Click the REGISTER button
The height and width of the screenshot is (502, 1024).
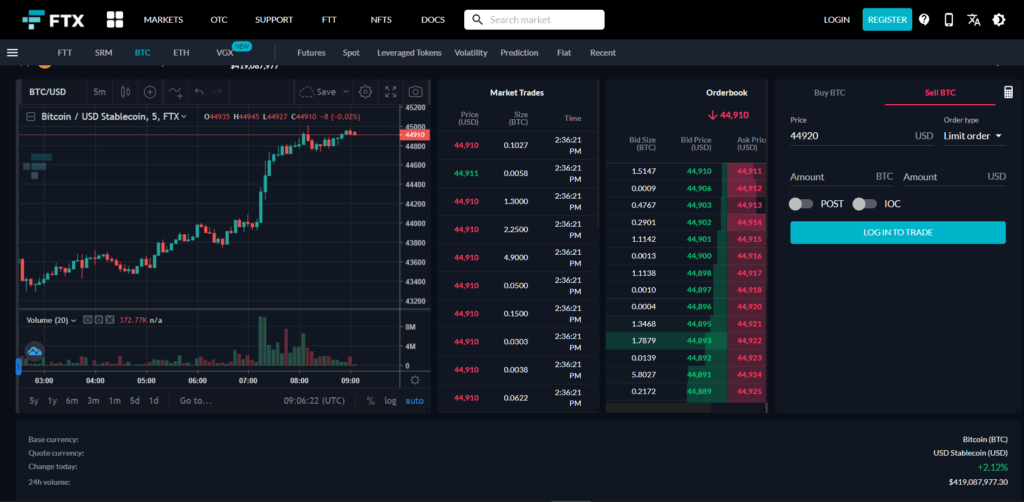[x=887, y=20]
